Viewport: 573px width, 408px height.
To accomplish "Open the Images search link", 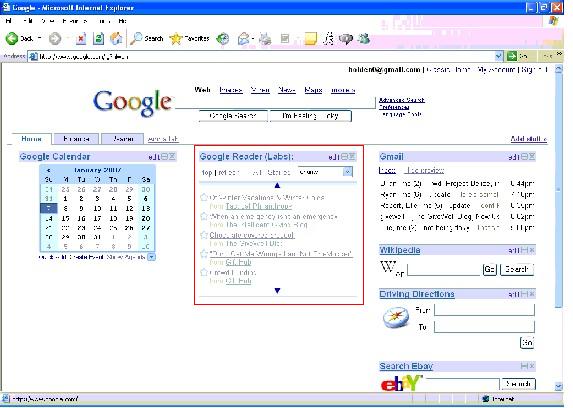I will pos(231,90).
